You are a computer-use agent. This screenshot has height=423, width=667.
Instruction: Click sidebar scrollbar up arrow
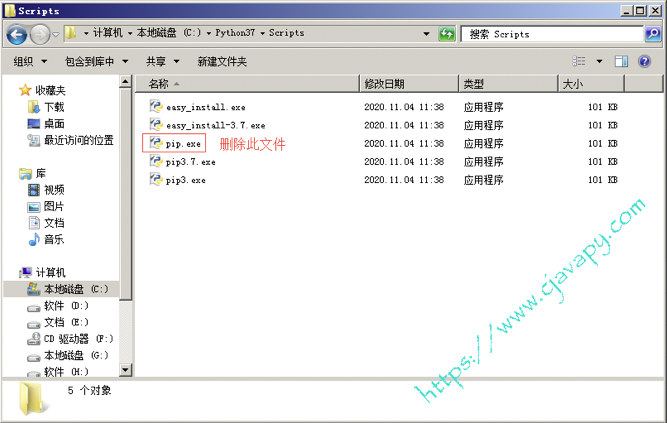point(125,81)
